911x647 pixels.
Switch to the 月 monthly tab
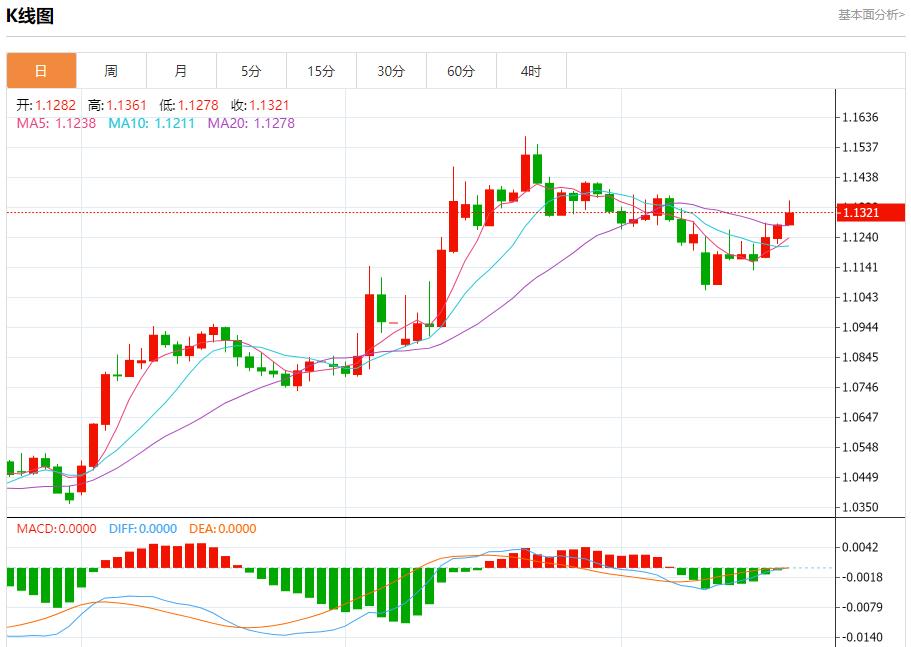click(181, 71)
